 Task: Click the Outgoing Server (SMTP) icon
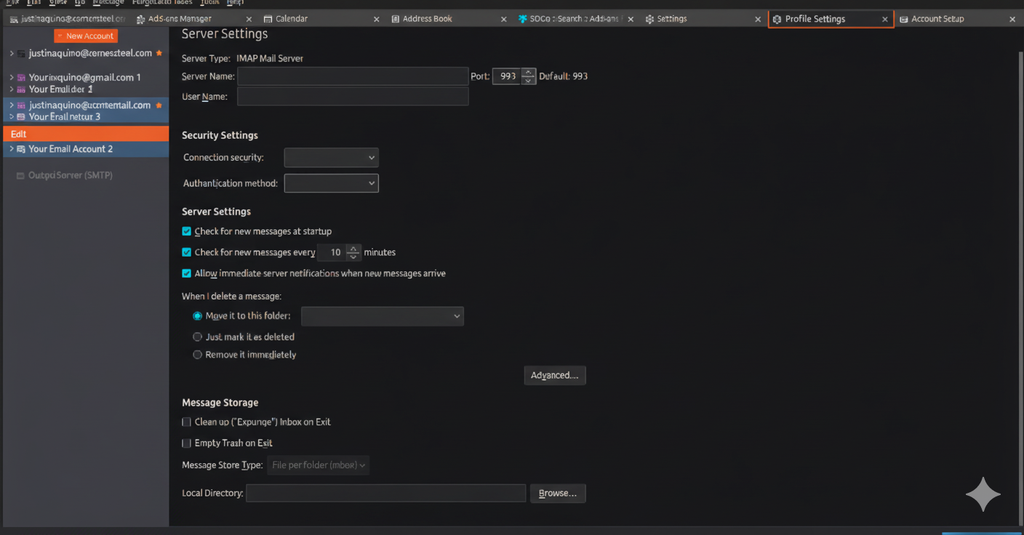20,175
